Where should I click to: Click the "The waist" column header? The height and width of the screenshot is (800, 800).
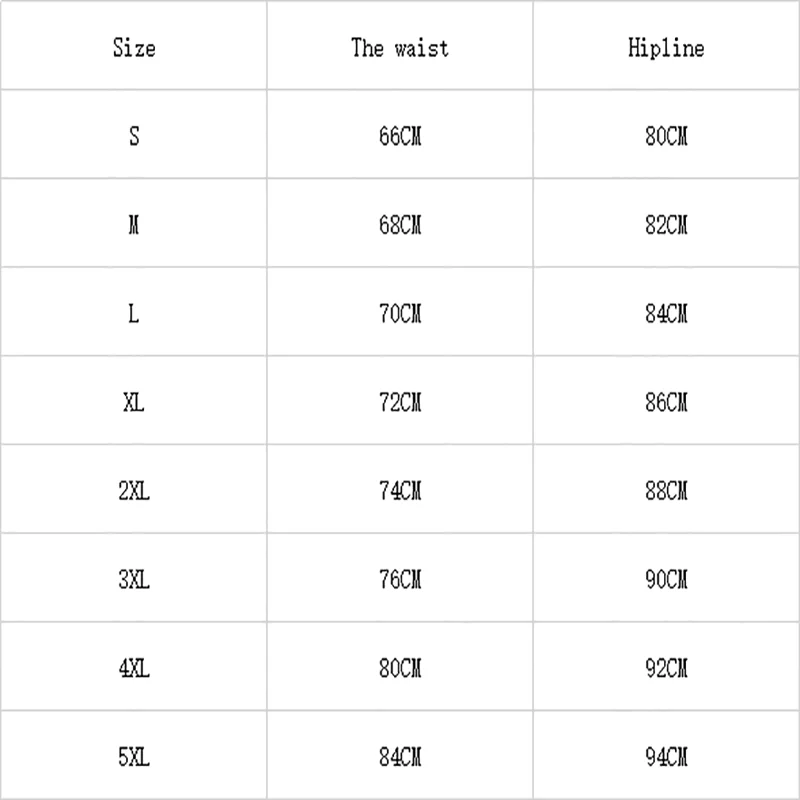pos(399,48)
